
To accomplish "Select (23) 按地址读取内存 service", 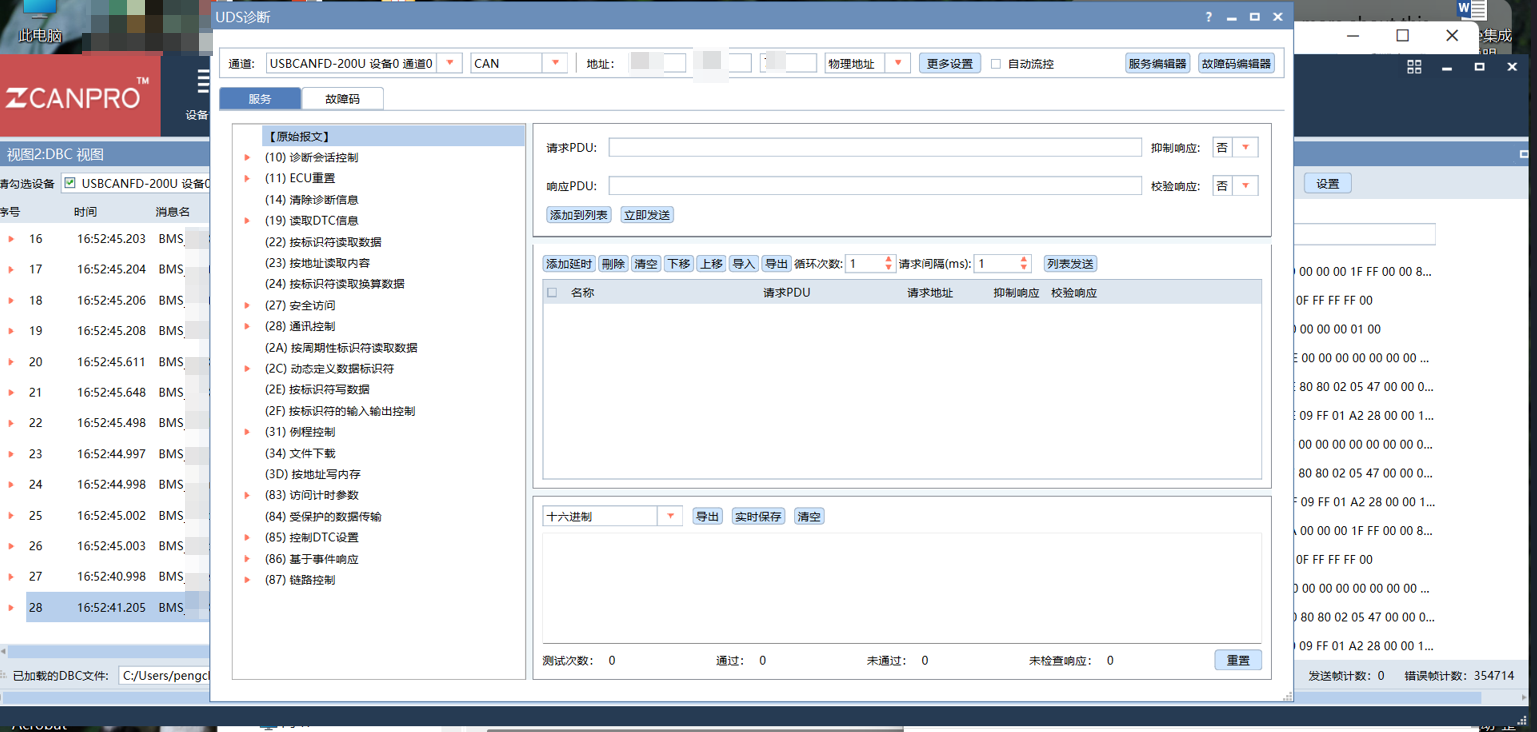I will point(317,263).
